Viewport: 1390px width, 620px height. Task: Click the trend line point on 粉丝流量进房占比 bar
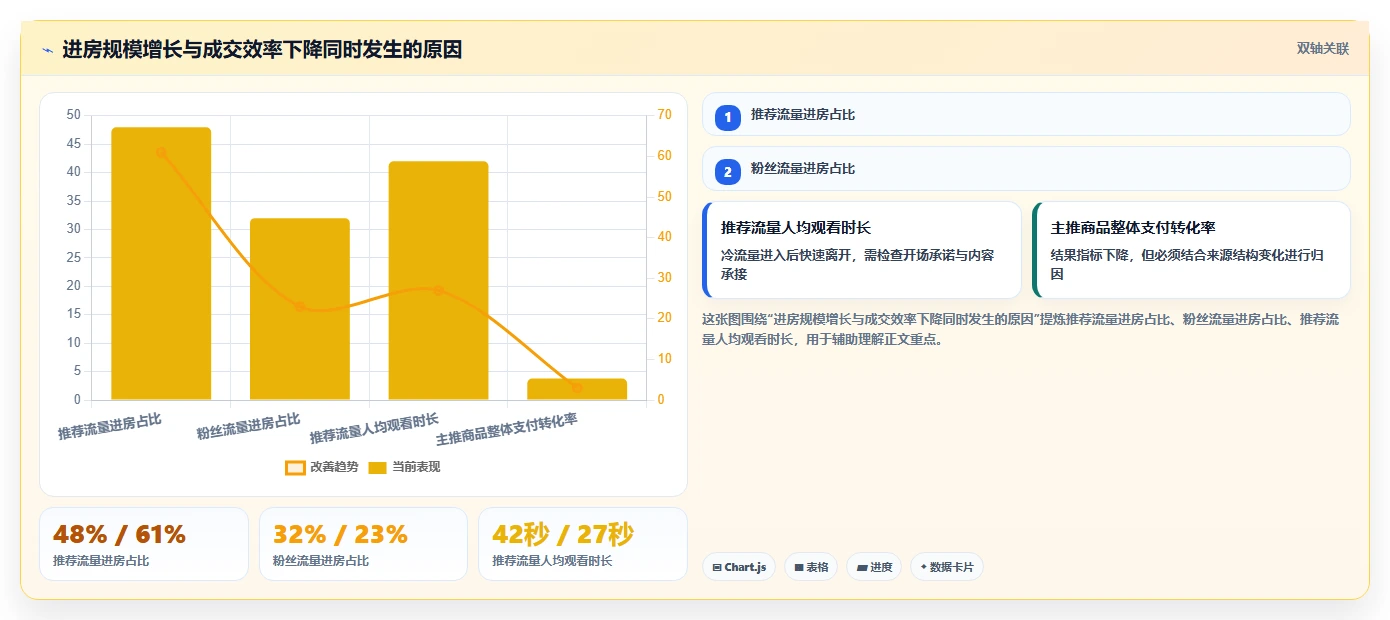[x=300, y=307]
